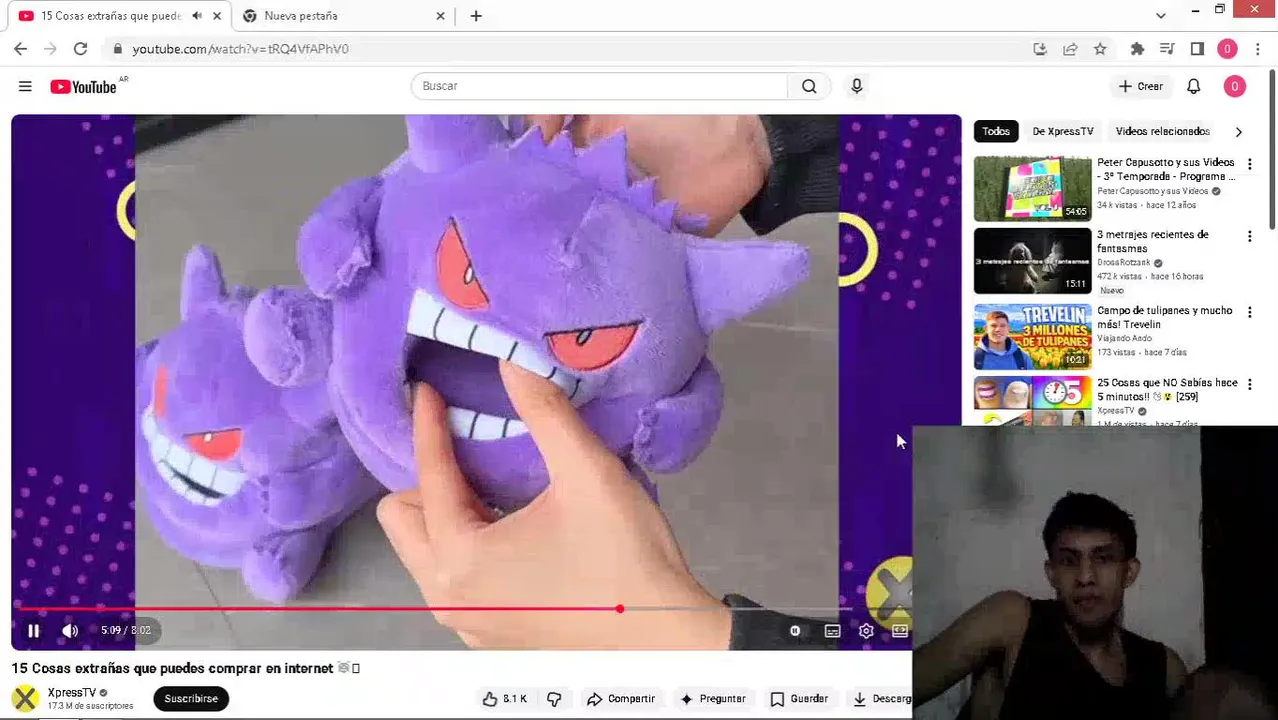Switch to theater mode
The width and height of the screenshot is (1278, 720).
click(x=900, y=631)
